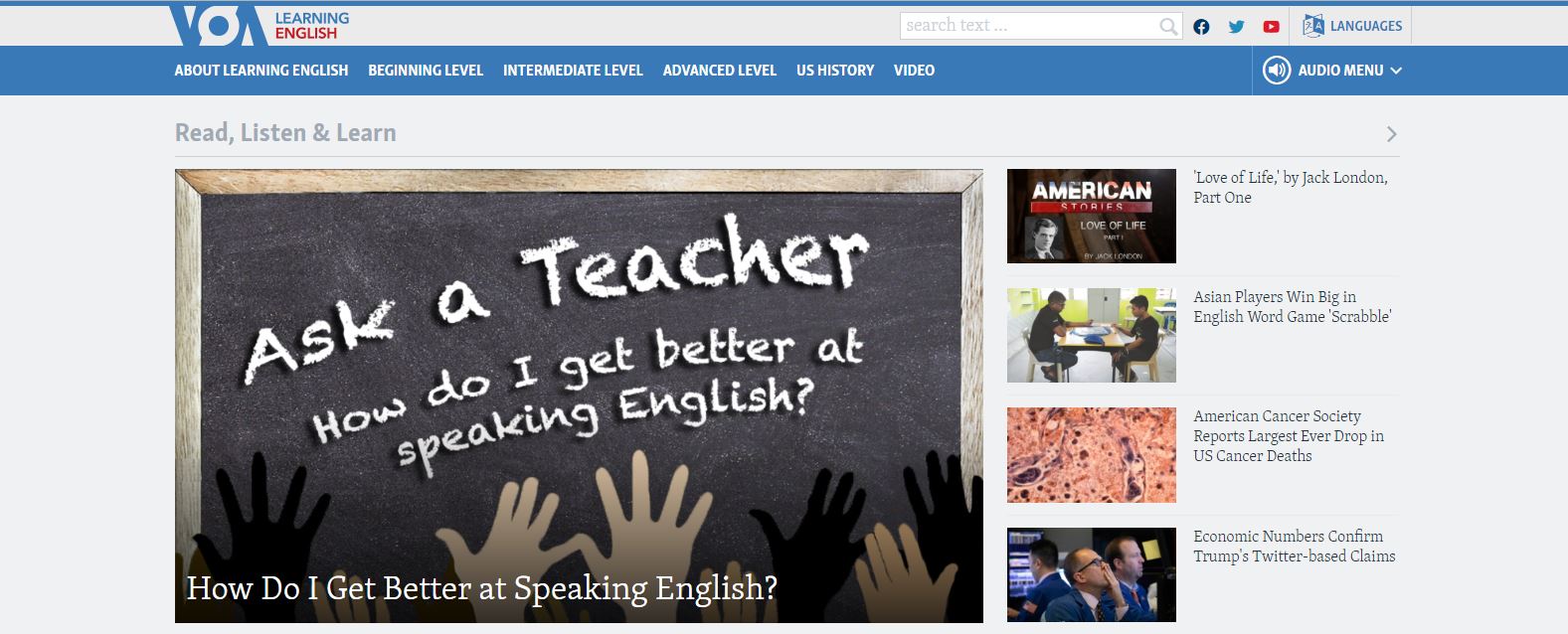
Task: Open the Video section
Action: (x=914, y=71)
